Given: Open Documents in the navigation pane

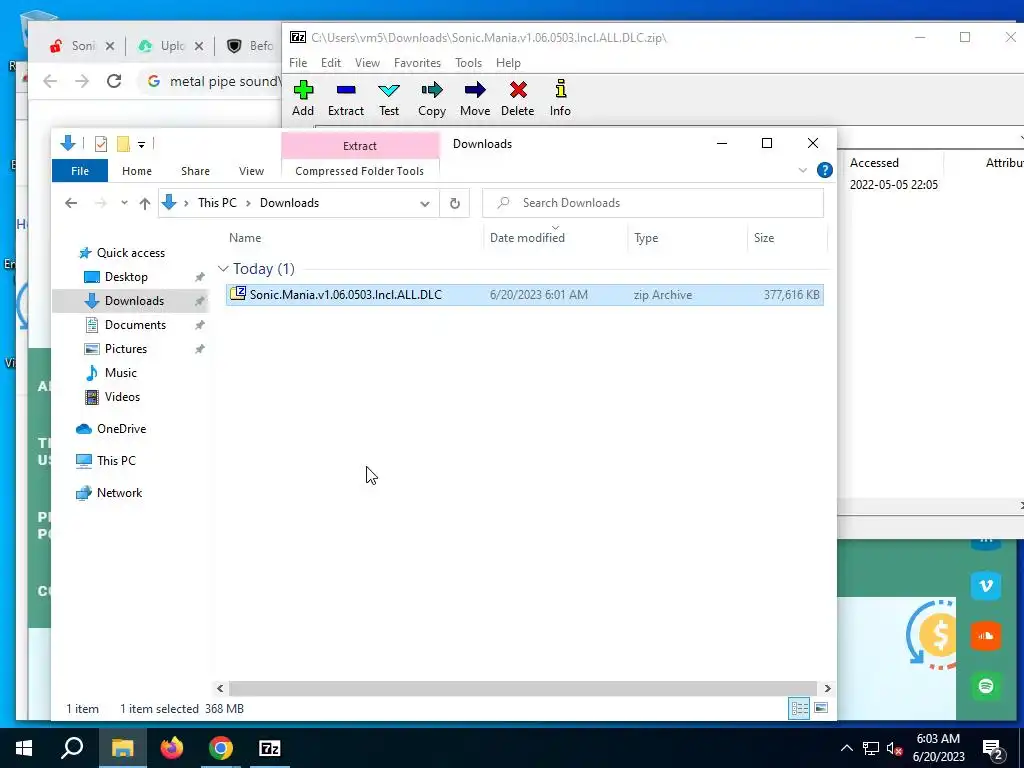Looking at the screenshot, I should pyautogui.click(x=135, y=325).
